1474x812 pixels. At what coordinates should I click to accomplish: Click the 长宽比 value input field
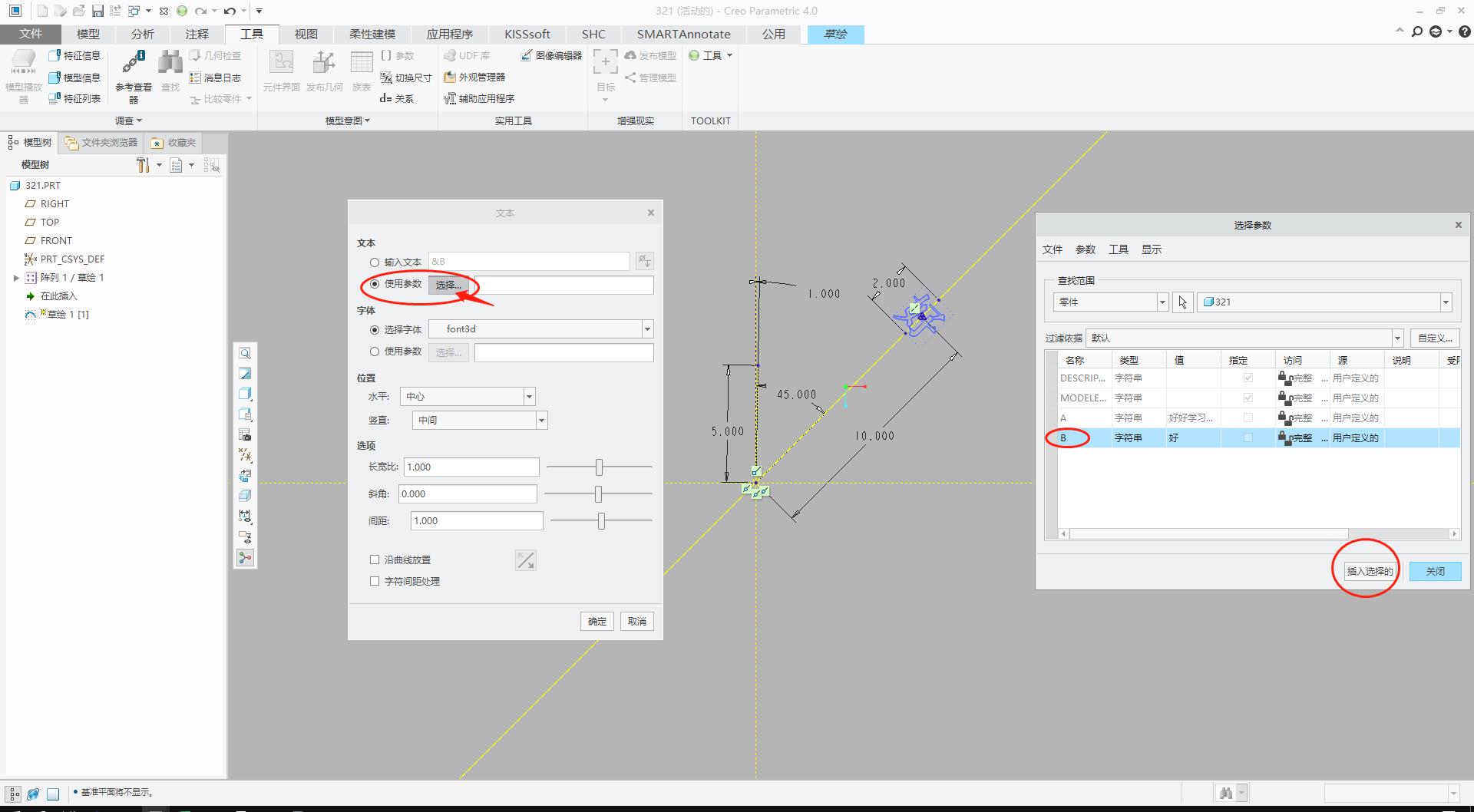click(x=471, y=467)
